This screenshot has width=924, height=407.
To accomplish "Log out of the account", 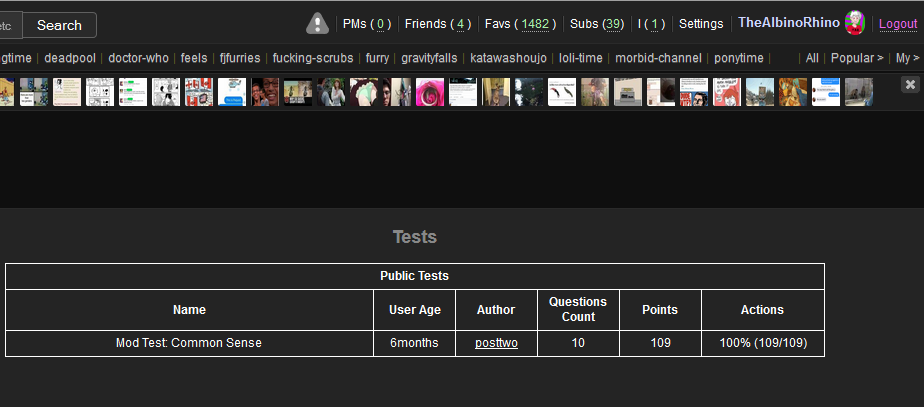I will click(897, 24).
